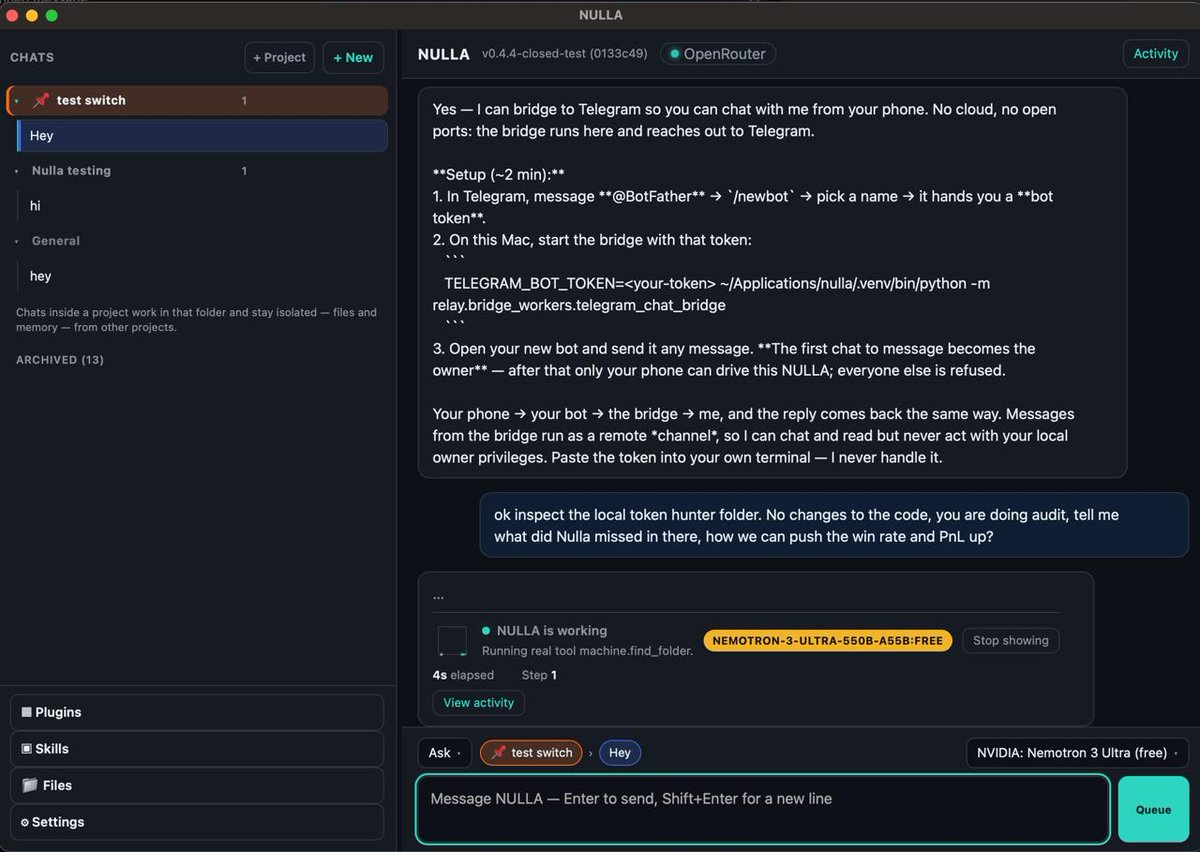The image size is (1200, 852).
Task: Start a new chat with + New
Action: (x=353, y=57)
